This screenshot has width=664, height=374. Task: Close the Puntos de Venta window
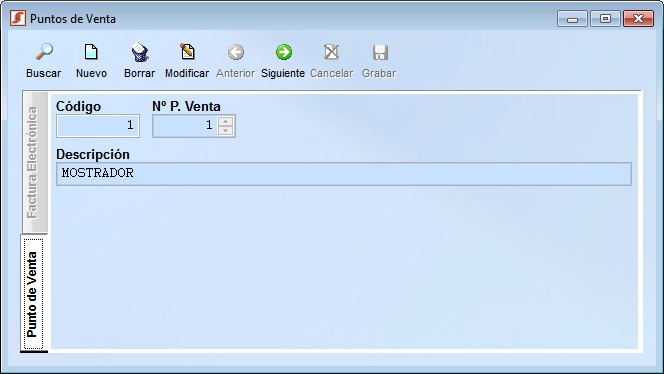(639, 19)
